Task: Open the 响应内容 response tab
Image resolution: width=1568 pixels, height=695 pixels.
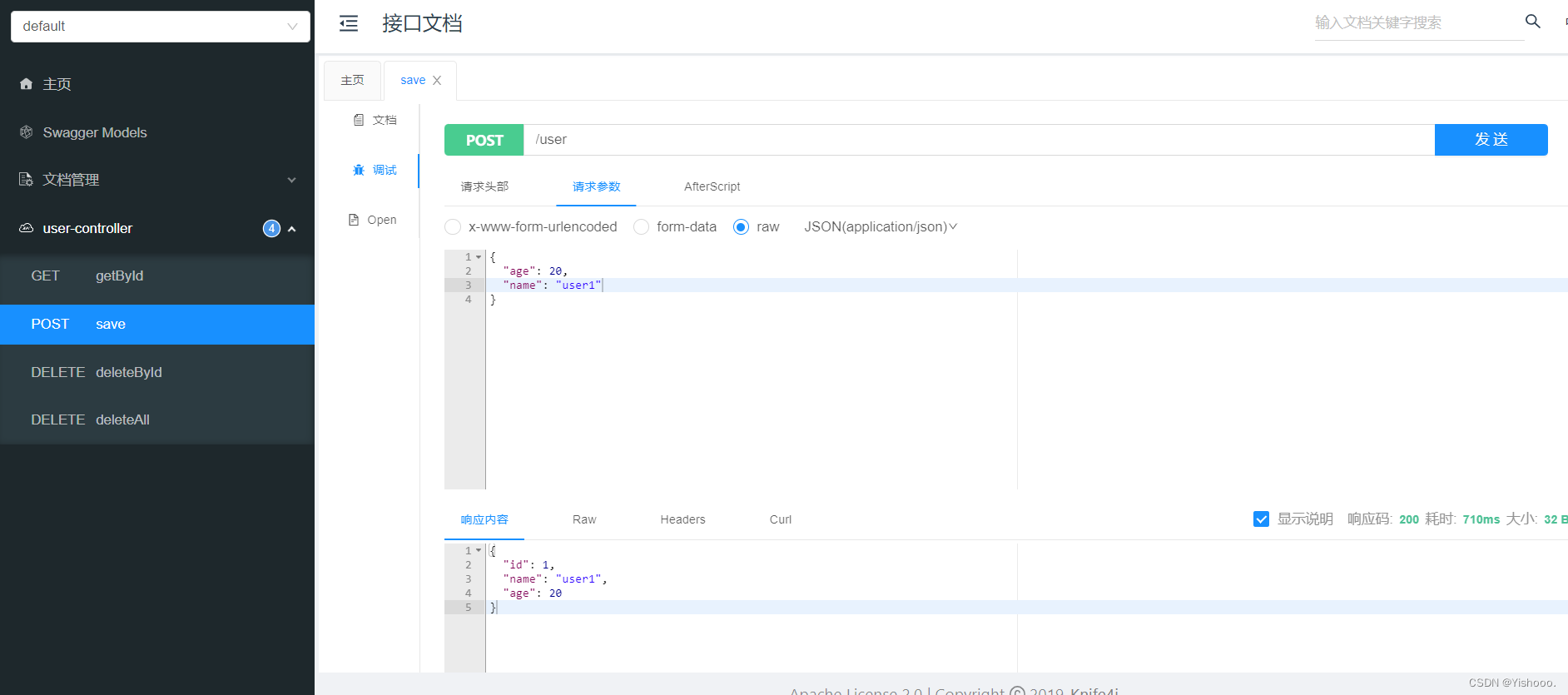Action: pyautogui.click(x=484, y=519)
